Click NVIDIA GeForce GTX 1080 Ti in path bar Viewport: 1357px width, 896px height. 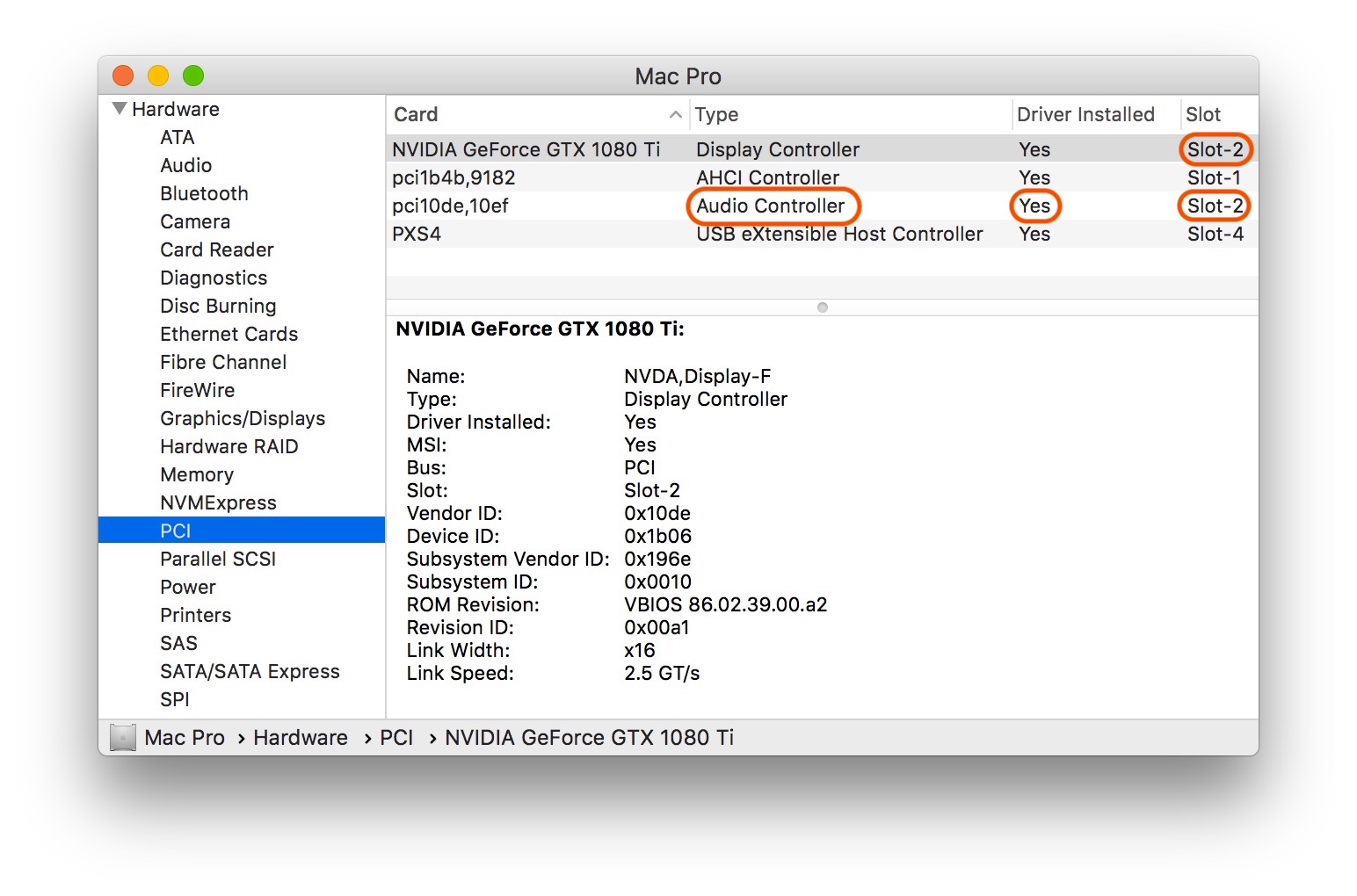pos(589,737)
